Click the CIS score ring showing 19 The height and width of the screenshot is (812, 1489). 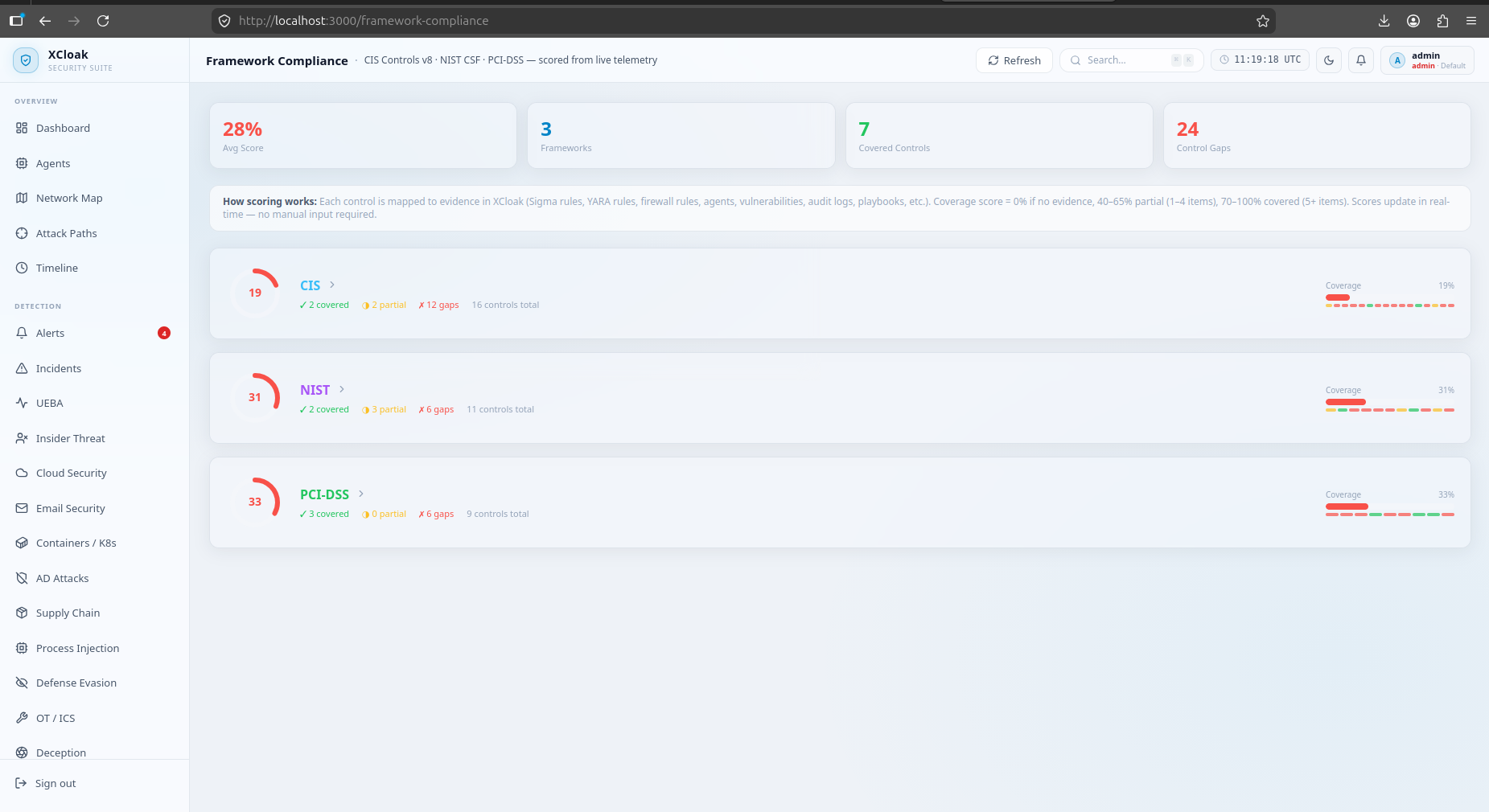(x=255, y=293)
